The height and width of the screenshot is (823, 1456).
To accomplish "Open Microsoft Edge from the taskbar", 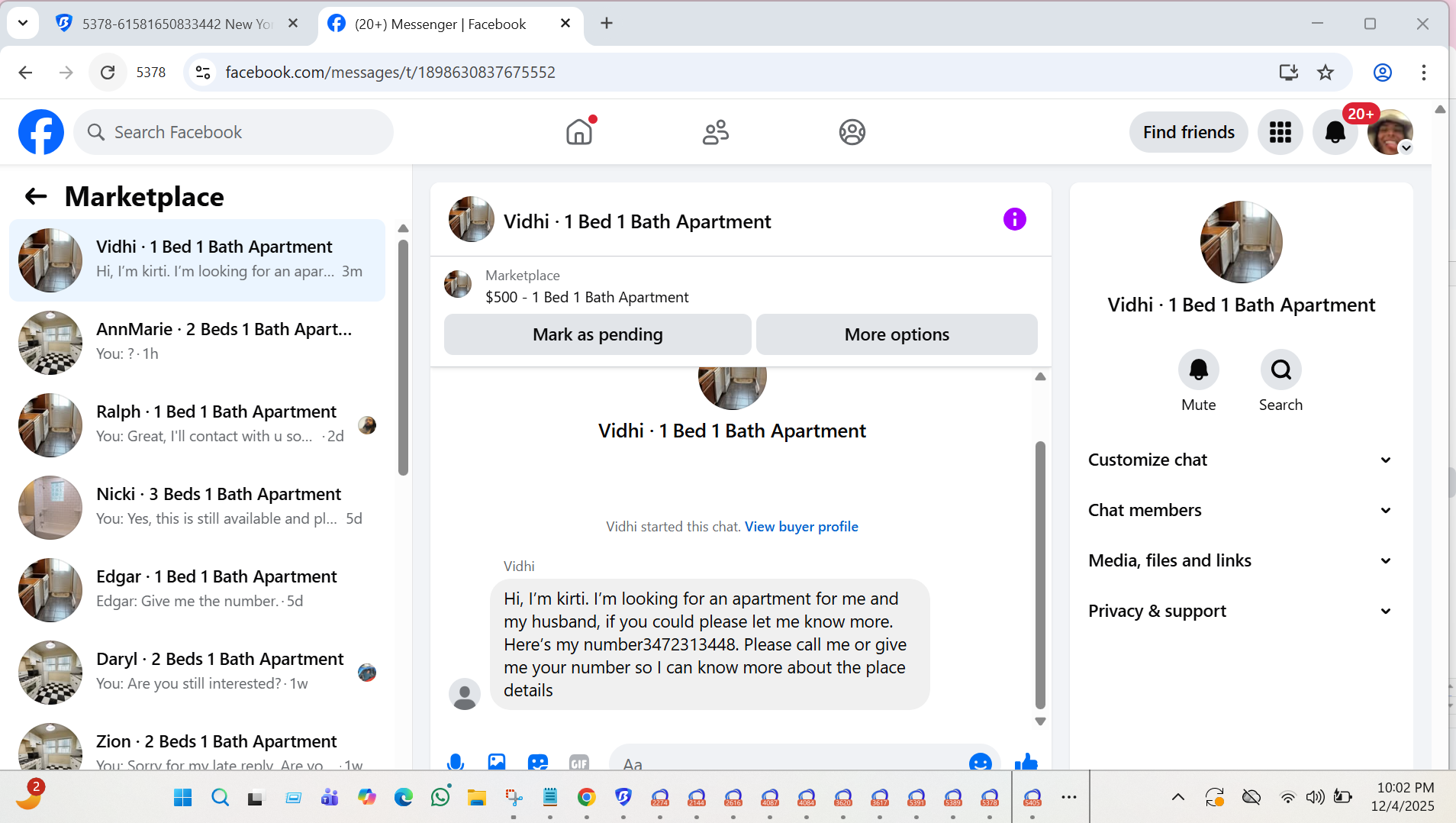I will 404,798.
